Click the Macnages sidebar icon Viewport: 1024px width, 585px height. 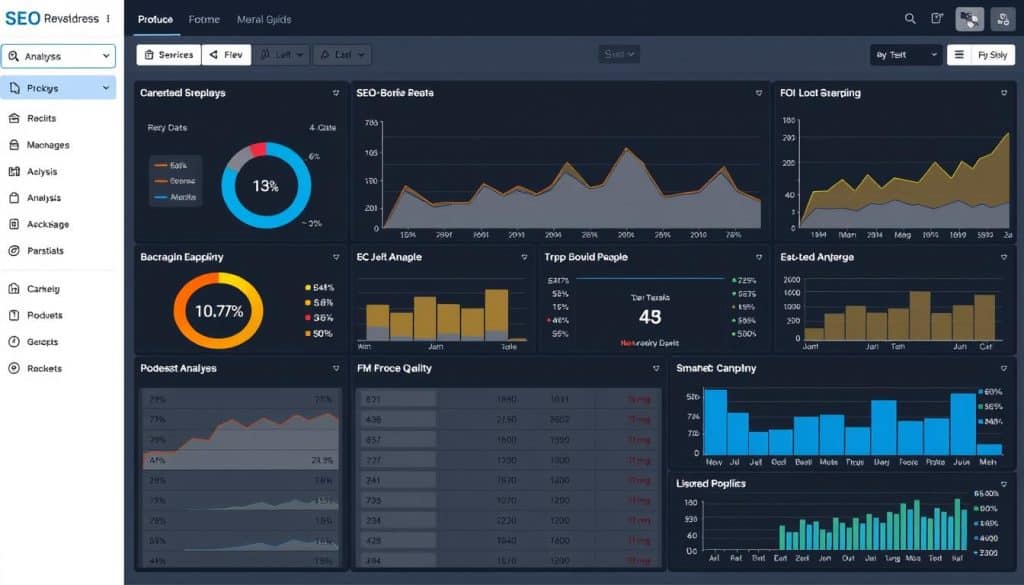click(x=14, y=145)
